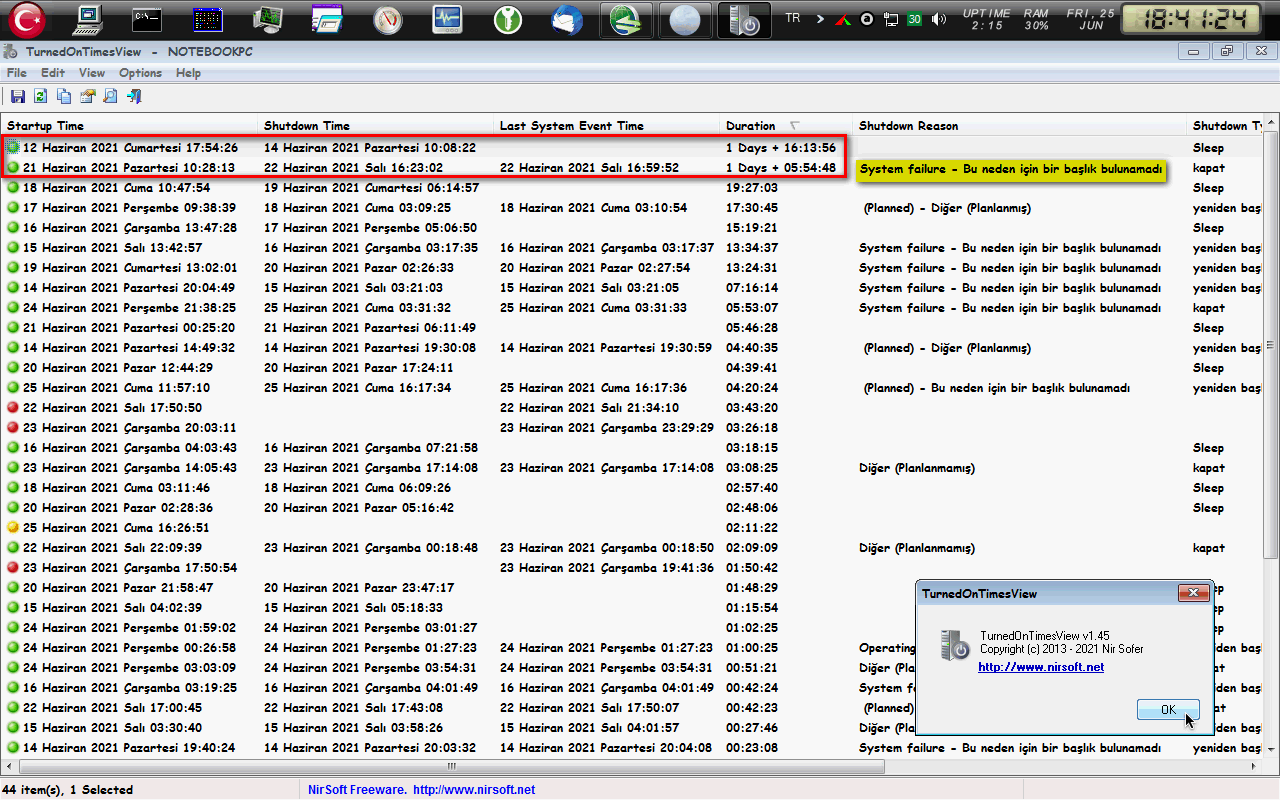The width and height of the screenshot is (1280, 800).
Task: Select startup time 17 Haziran 2021 Perşembe 09:38:39
Action: (130, 208)
